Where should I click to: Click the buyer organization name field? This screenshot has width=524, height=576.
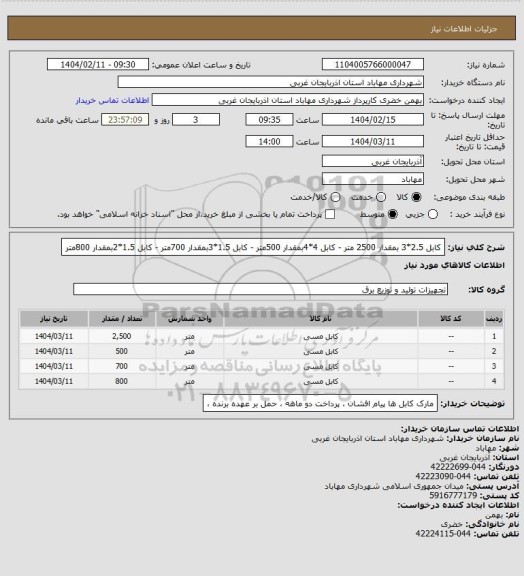pos(270,82)
